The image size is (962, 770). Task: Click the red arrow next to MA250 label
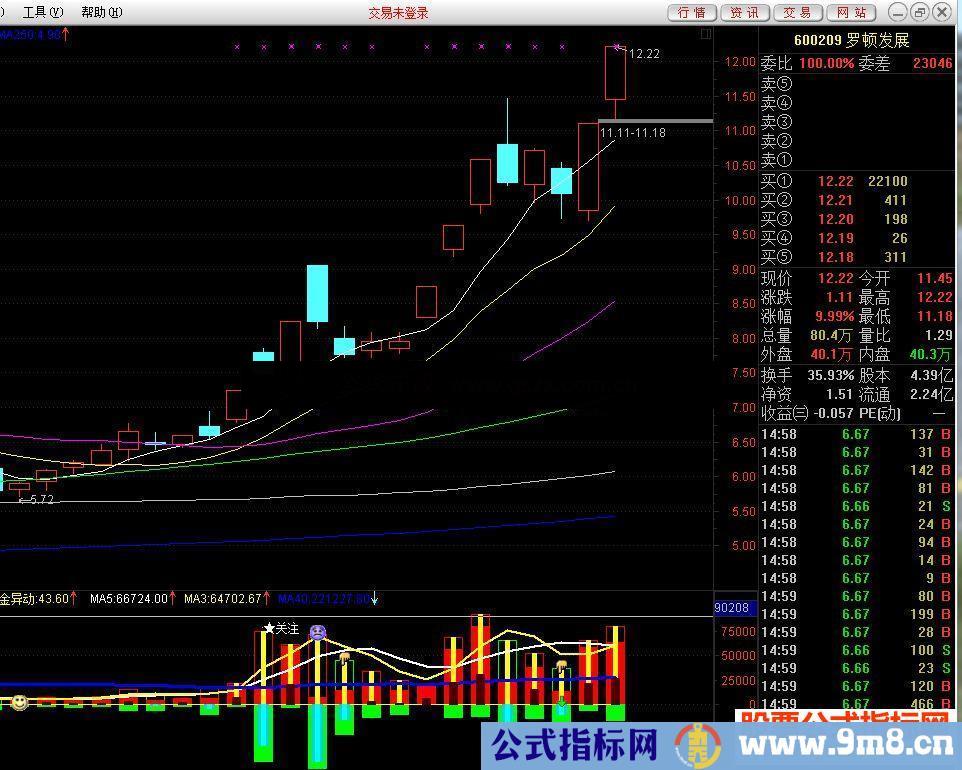click(x=66, y=34)
